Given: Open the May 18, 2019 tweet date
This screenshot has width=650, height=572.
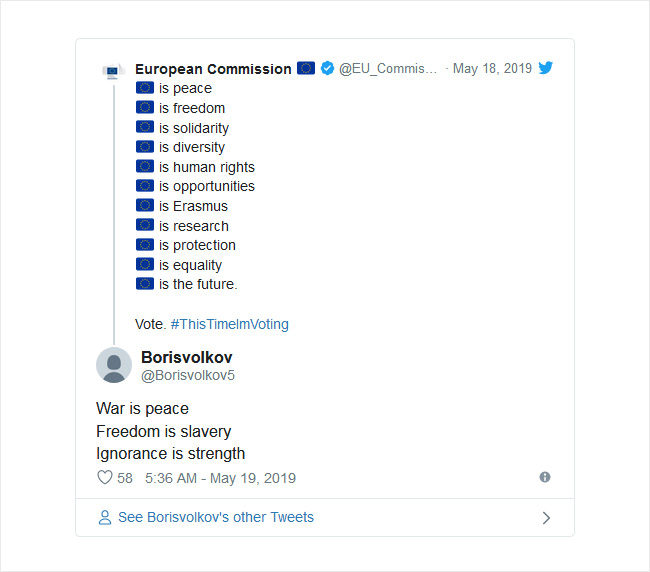Looking at the screenshot, I should point(492,68).
